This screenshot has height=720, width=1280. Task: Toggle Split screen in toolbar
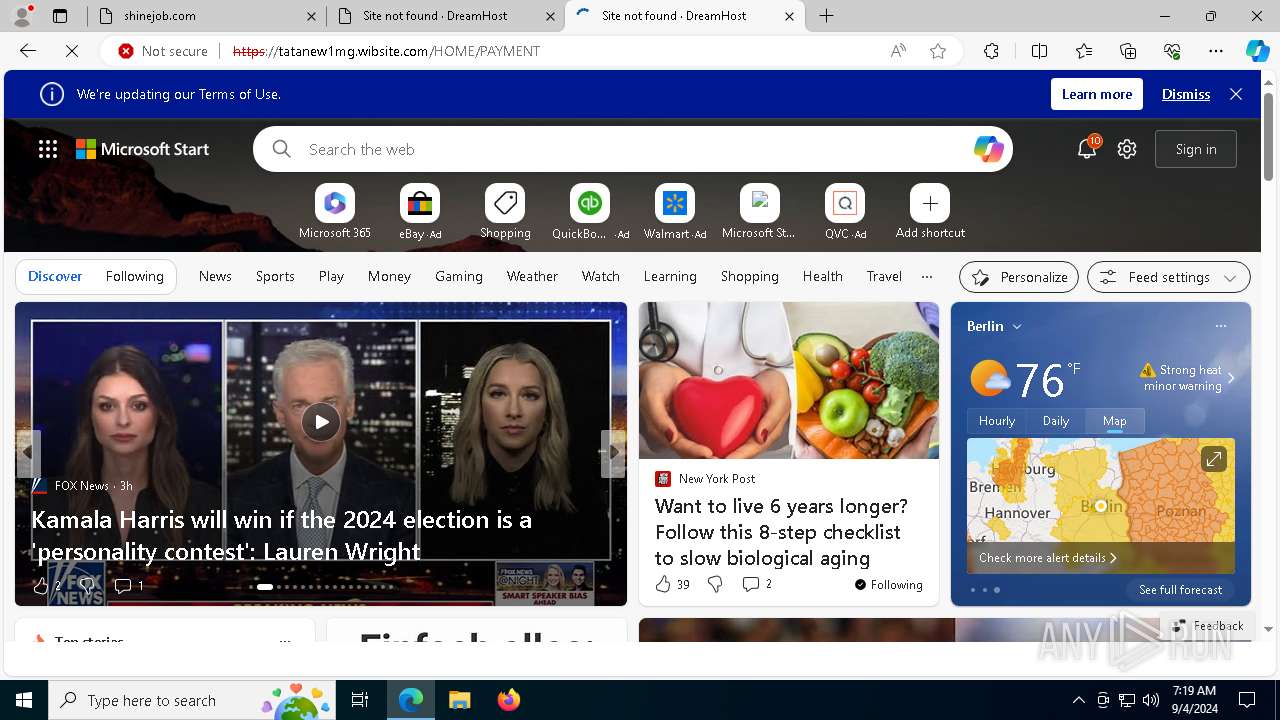pyautogui.click(x=1039, y=51)
